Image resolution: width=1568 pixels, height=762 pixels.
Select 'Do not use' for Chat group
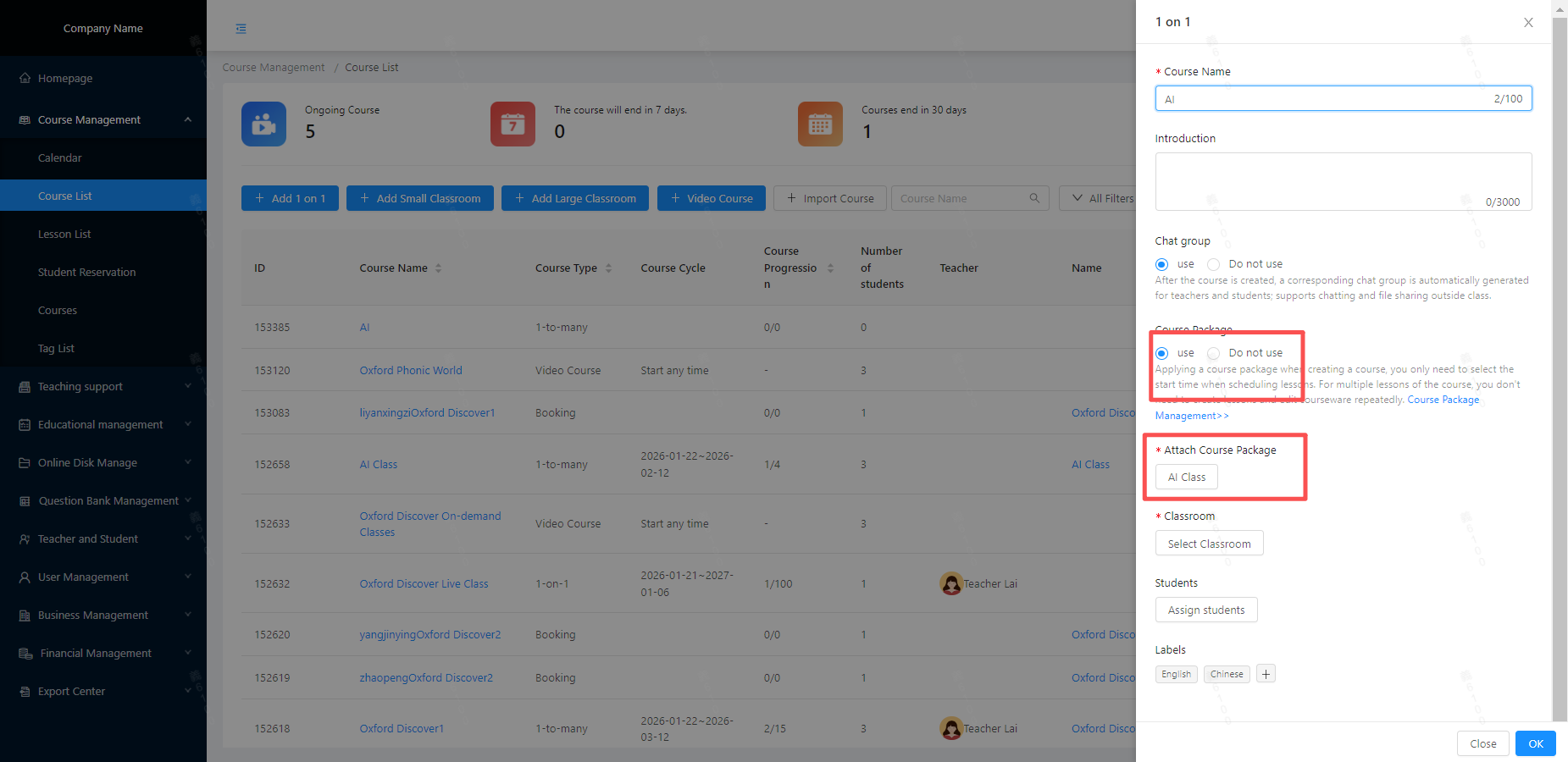tap(1214, 264)
